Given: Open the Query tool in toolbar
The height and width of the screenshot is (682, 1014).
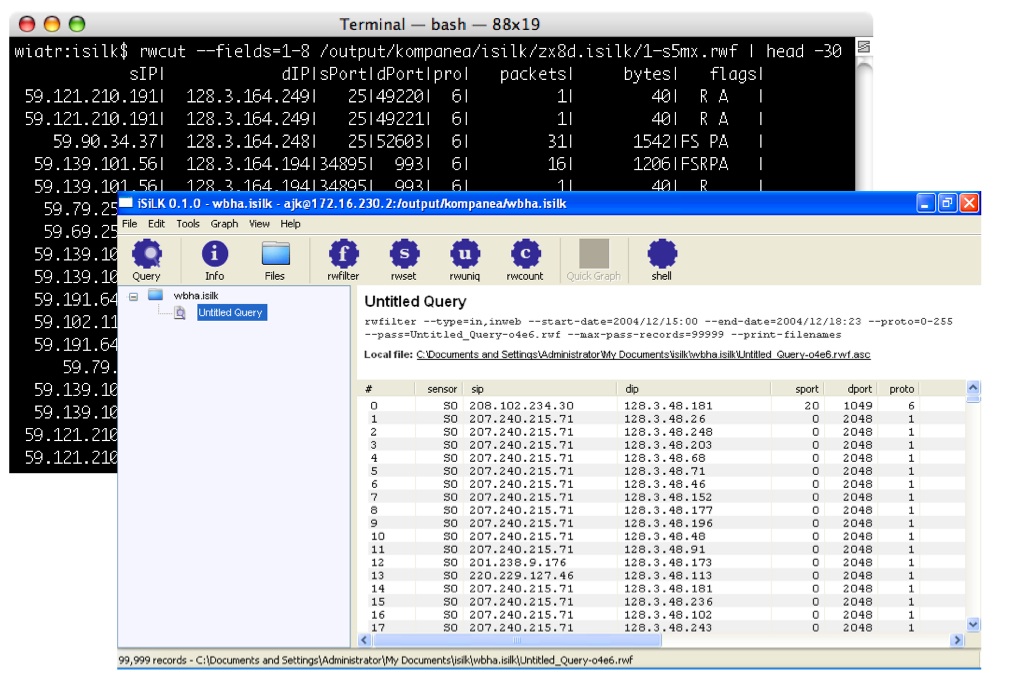Looking at the screenshot, I should point(146,256).
